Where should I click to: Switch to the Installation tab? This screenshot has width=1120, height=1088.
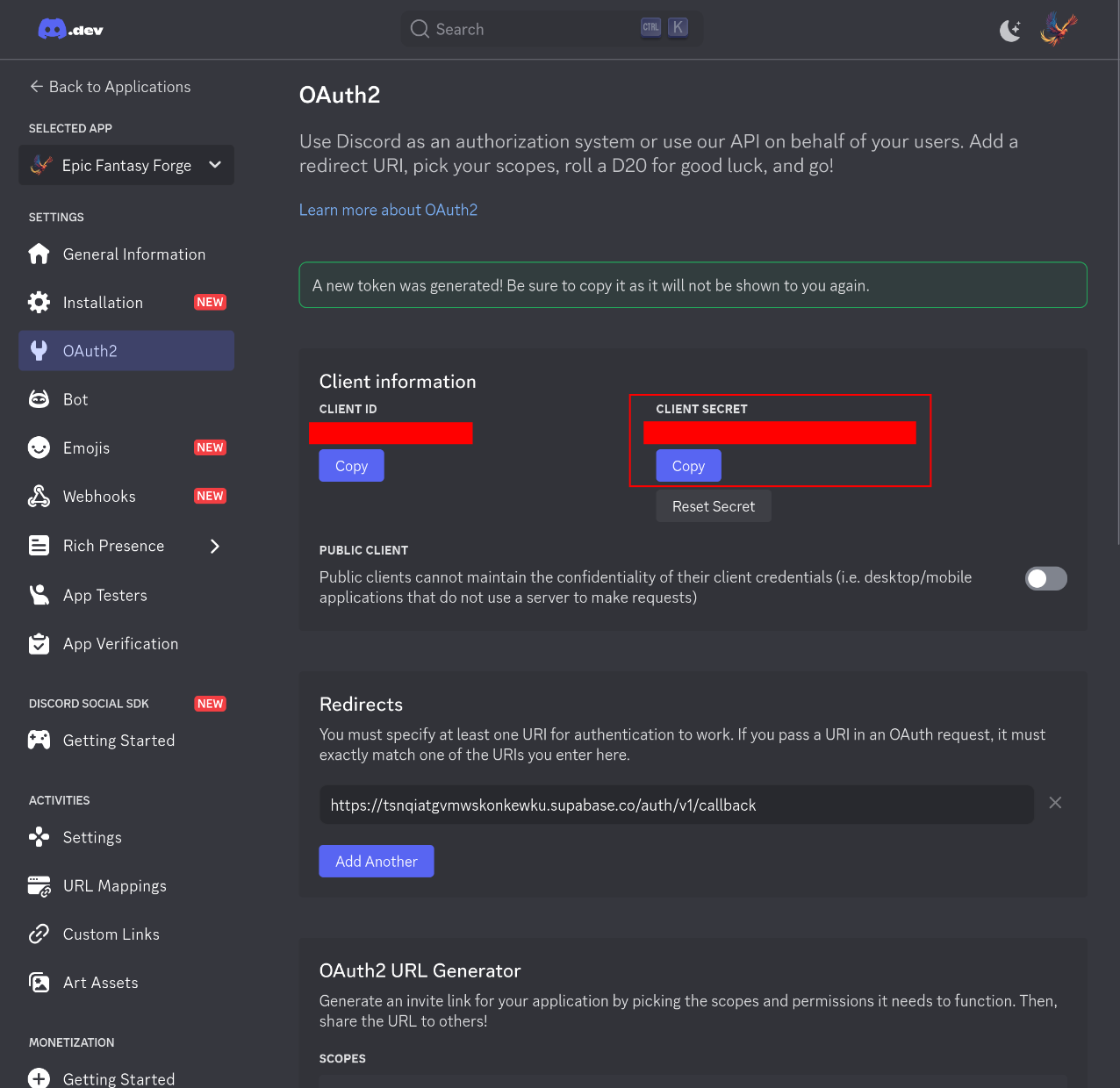[x=103, y=302]
